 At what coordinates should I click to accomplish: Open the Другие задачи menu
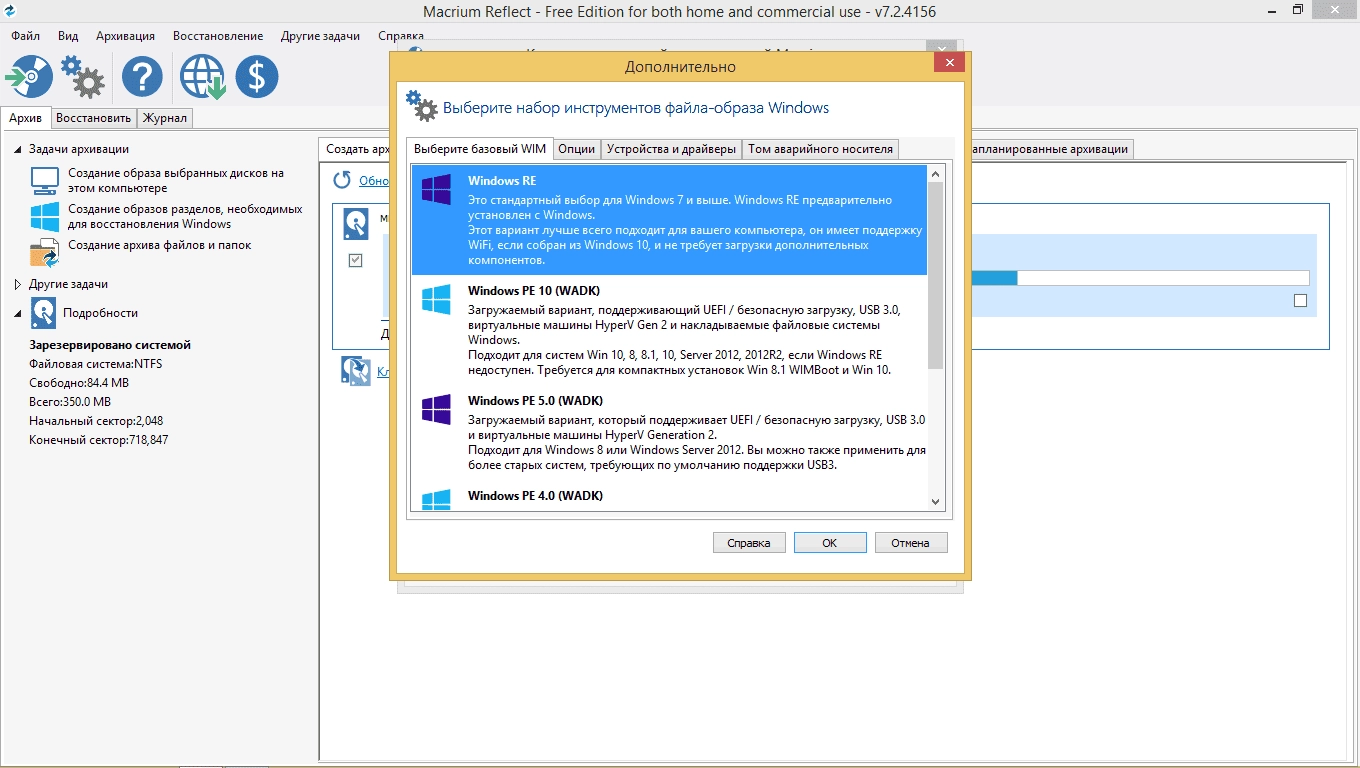pyautogui.click(x=320, y=36)
